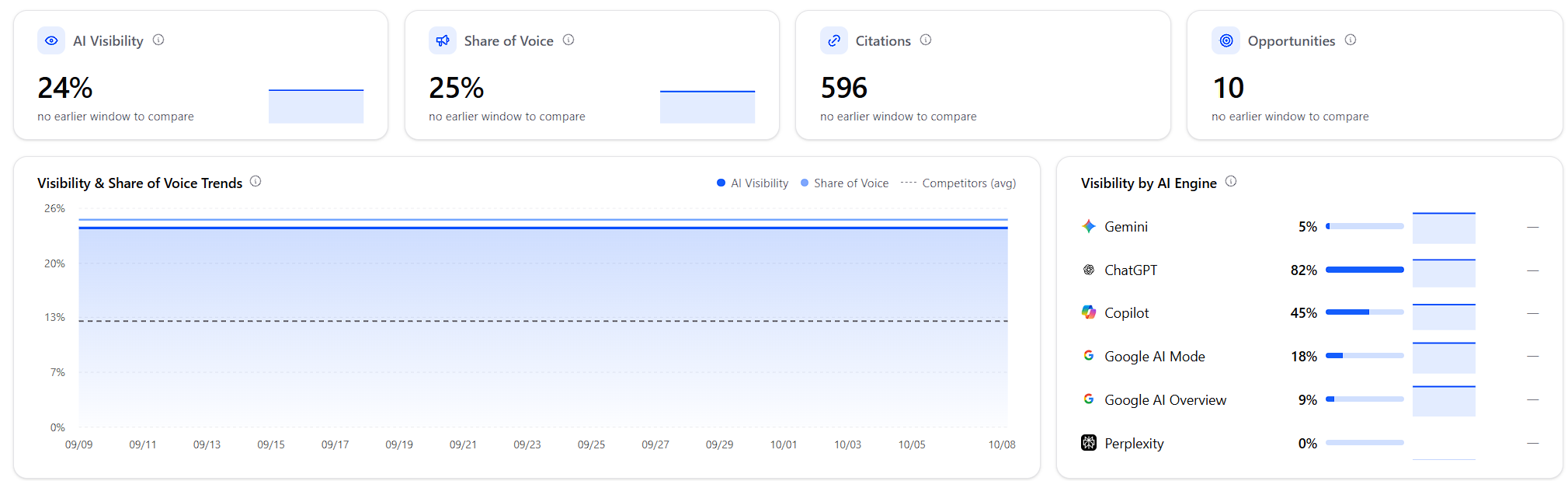1568x481 pixels.
Task: Click the Gemini trend sparkline
Action: (x=1444, y=228)
